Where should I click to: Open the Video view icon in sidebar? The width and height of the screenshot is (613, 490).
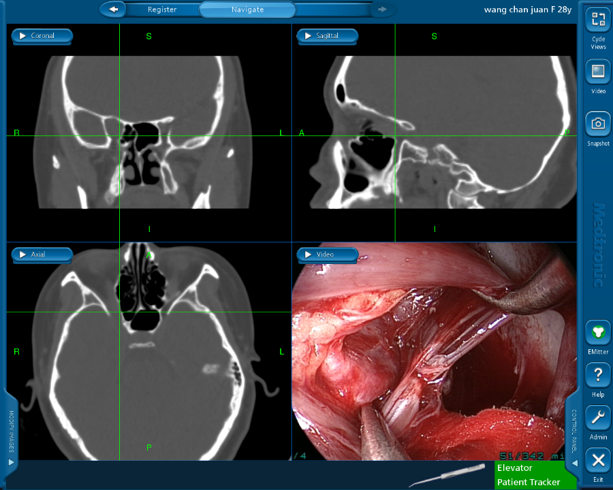(x=597, y=72)
